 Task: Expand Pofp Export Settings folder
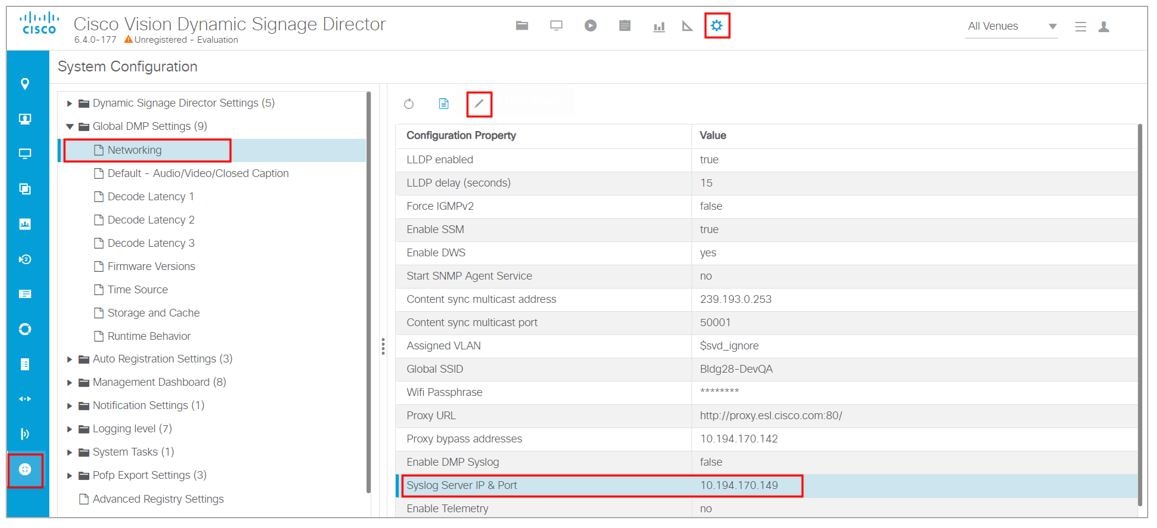click(x=70, y=476)
